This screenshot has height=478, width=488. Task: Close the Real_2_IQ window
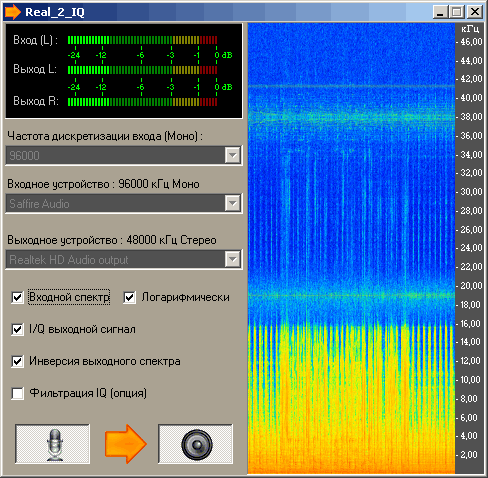[x=475, y=12]
